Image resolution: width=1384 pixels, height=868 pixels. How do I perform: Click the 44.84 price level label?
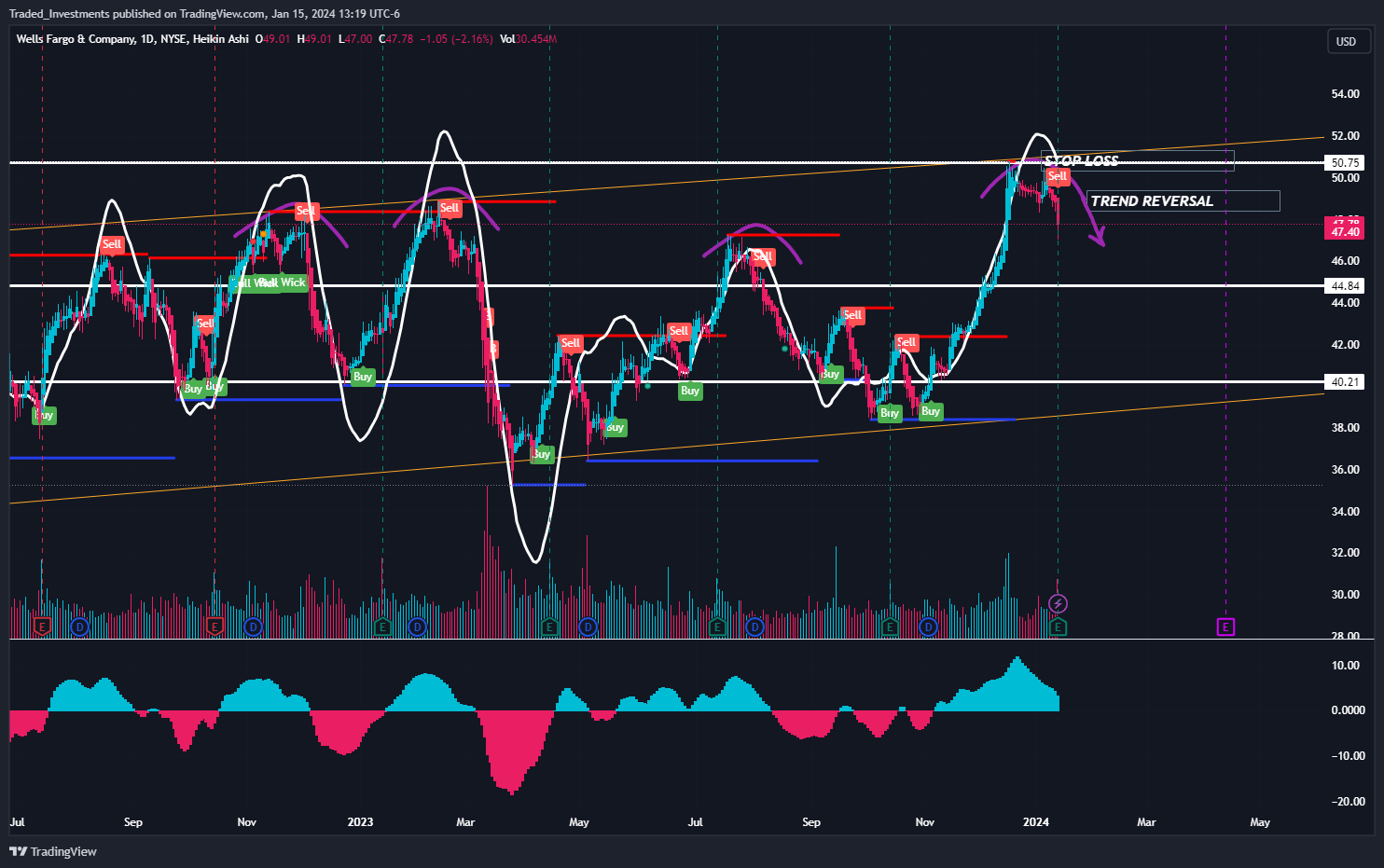1345,286
